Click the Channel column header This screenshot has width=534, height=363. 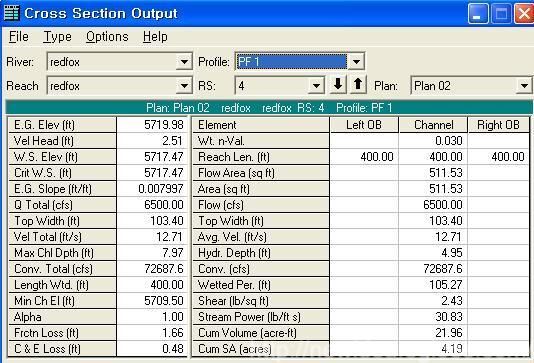click(x=433, y=125)
